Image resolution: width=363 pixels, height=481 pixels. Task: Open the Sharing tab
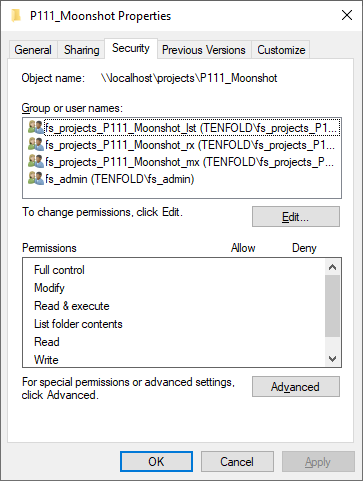click(x=82, y=50)
